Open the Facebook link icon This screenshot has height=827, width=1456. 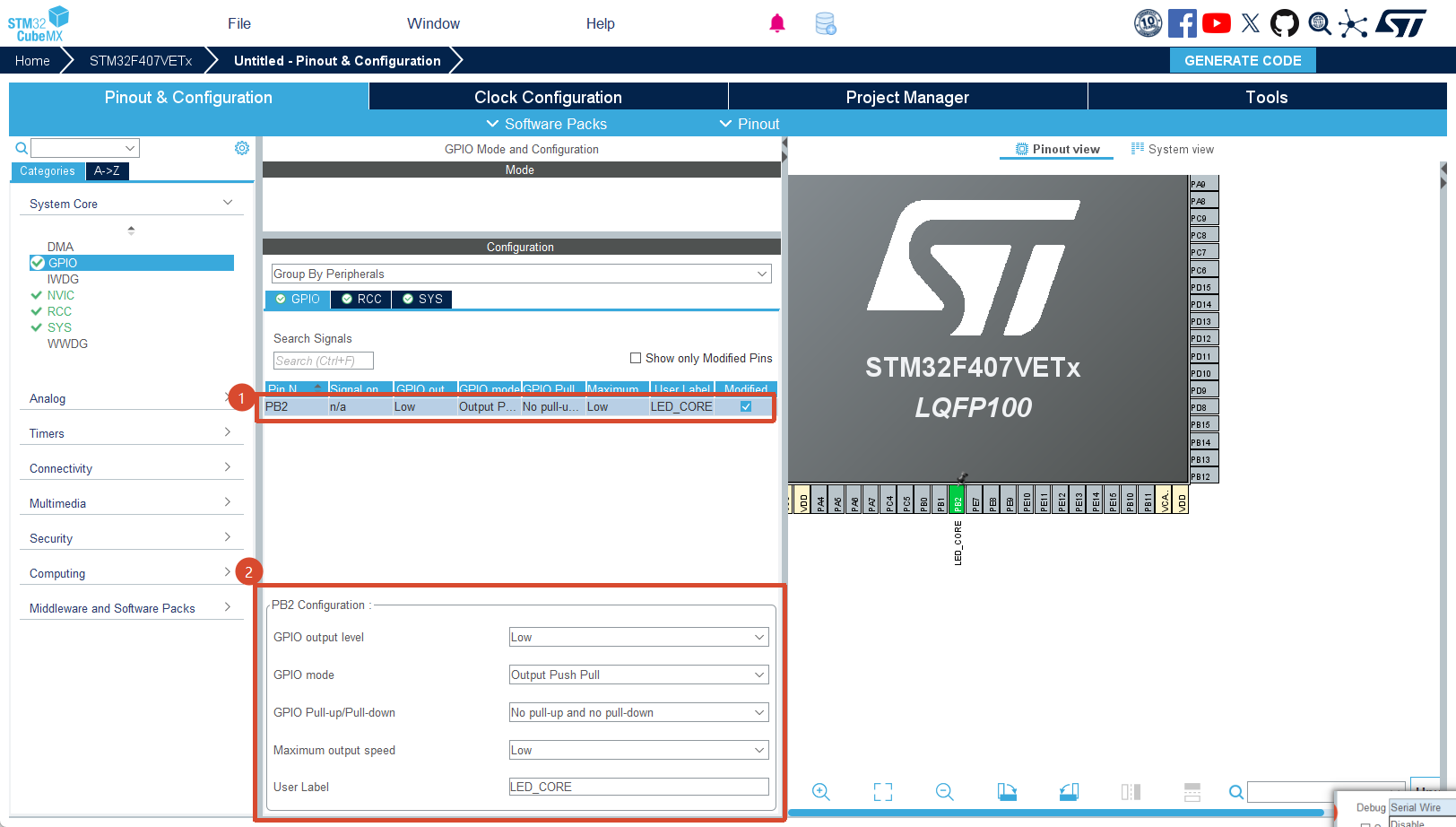[1183, 23]
